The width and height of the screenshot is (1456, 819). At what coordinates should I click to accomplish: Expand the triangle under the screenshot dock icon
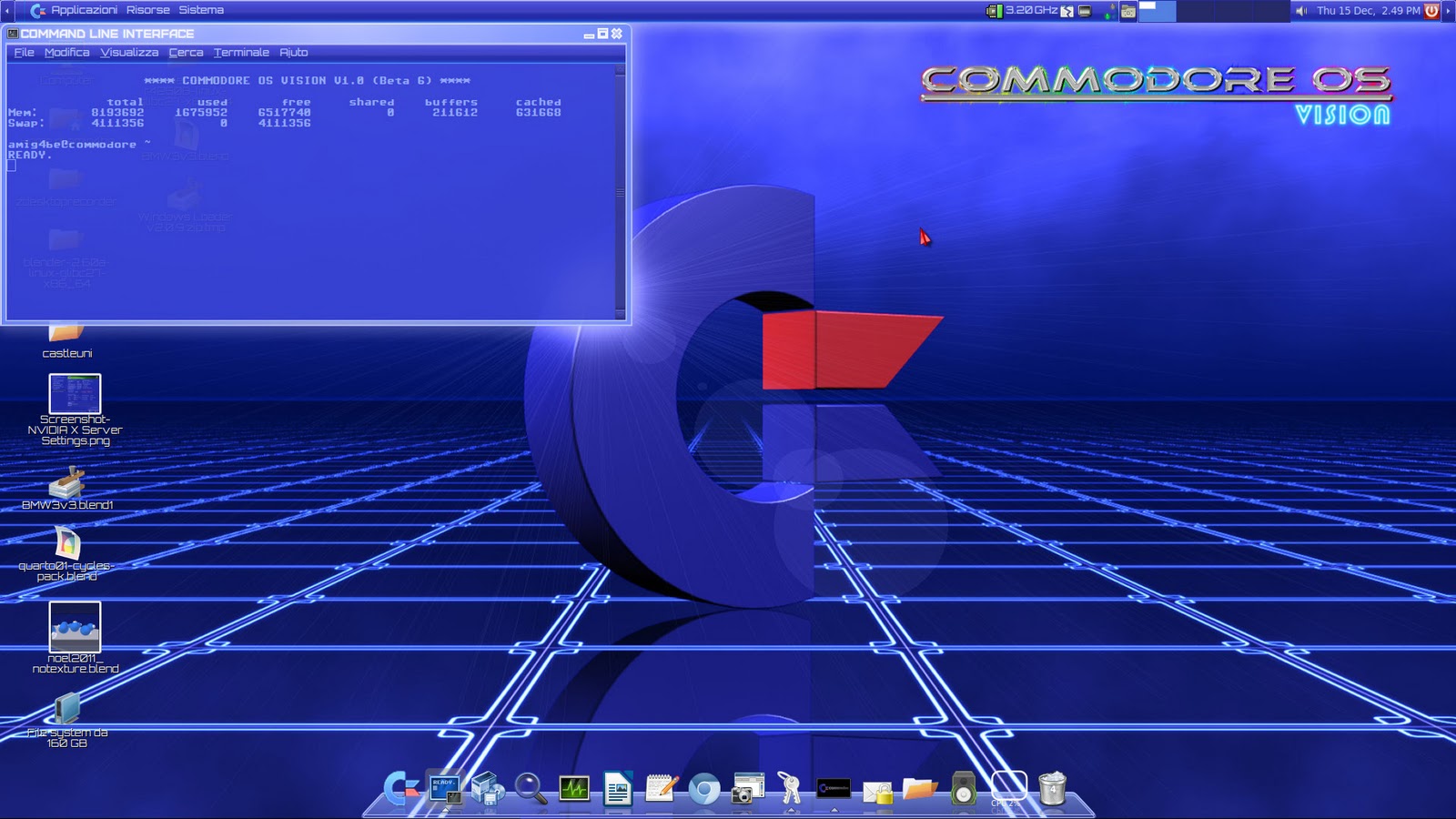point(834,809)
